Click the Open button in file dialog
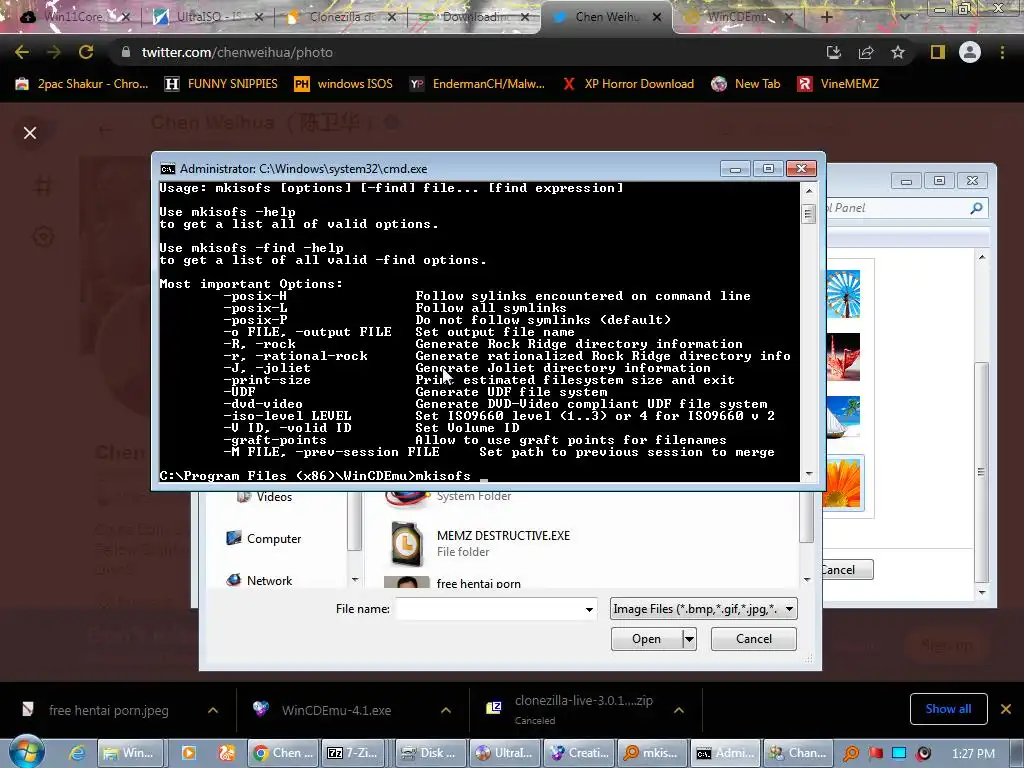 (647, 639)
